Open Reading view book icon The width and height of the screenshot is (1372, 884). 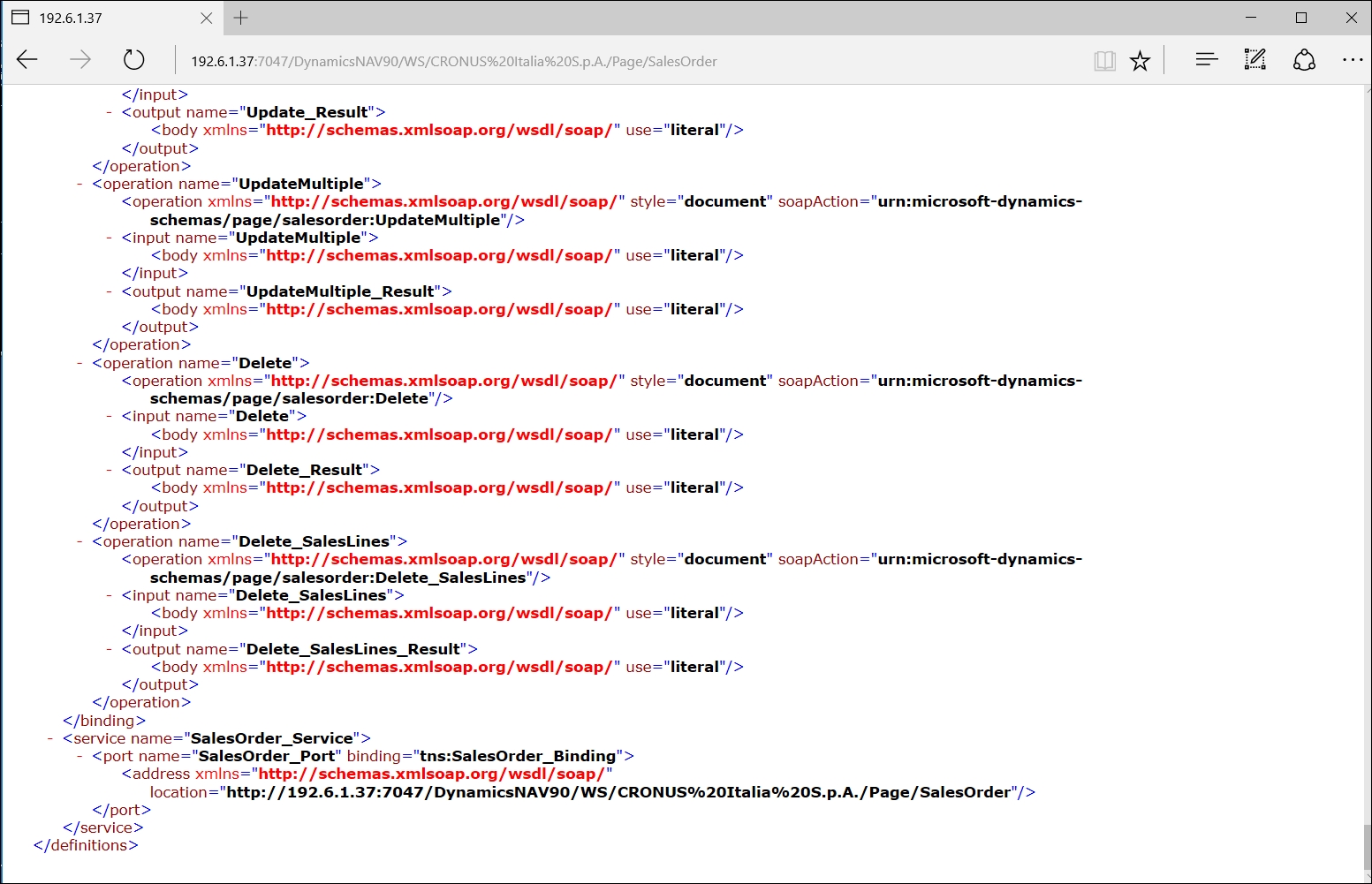(x=1104, y=61)
